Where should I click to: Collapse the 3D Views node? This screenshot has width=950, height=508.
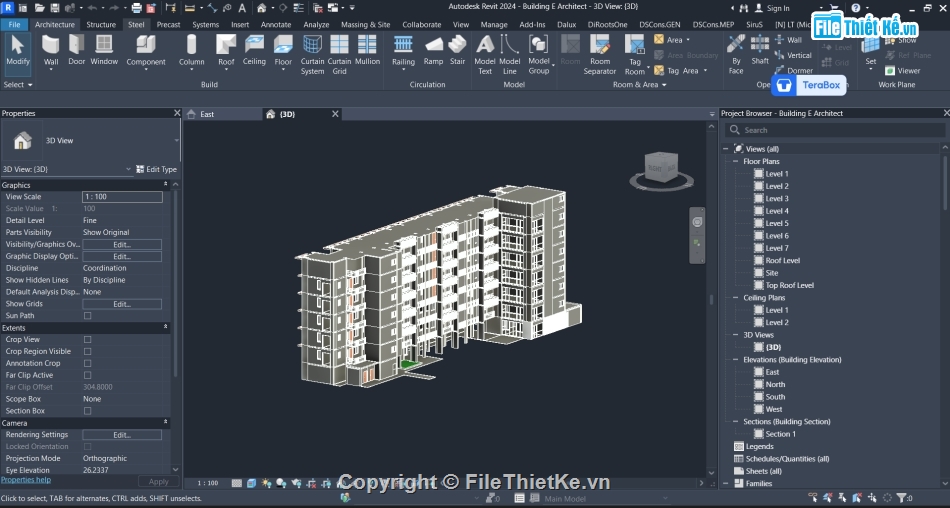coord(736,335)
